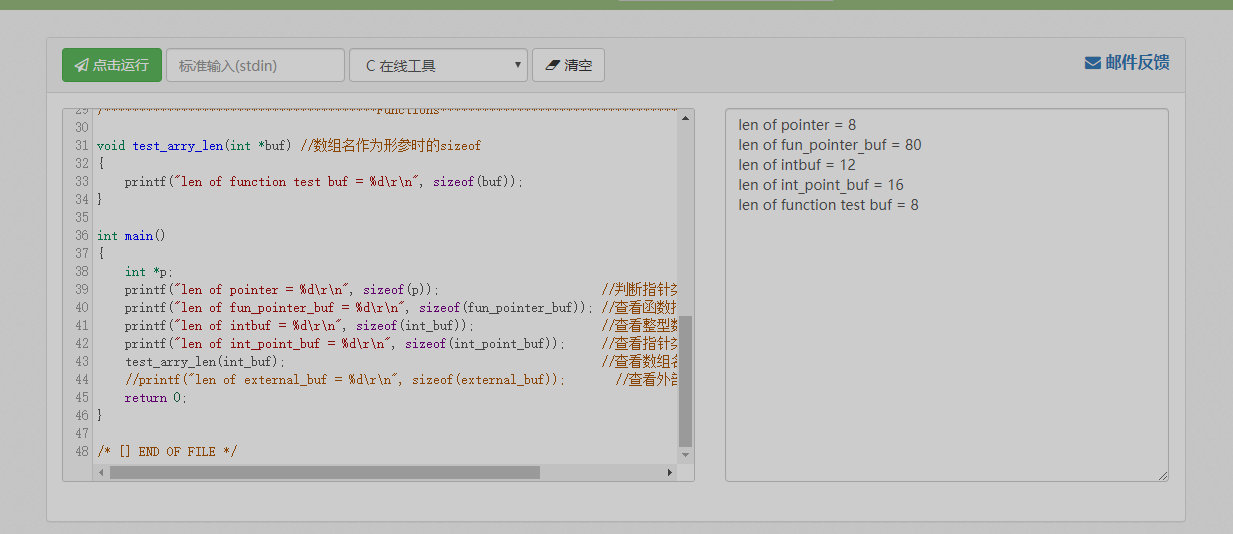1233x534 pixels.
Task: Click the "return 0;" line 45
Action: (156, 397)
